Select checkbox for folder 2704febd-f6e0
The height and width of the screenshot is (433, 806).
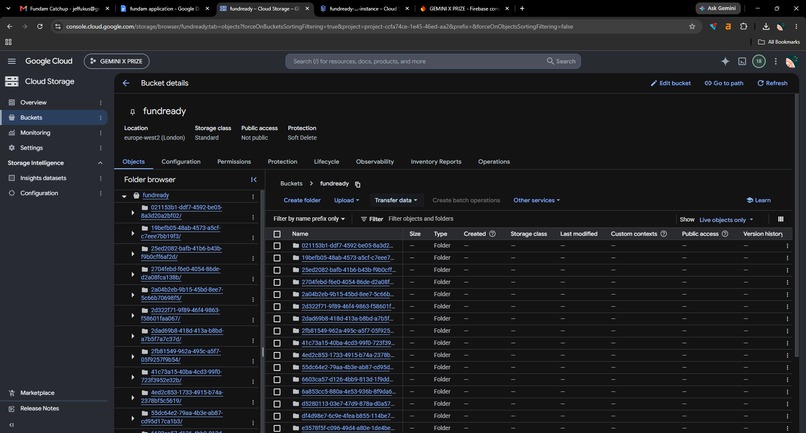pos(277,282)
